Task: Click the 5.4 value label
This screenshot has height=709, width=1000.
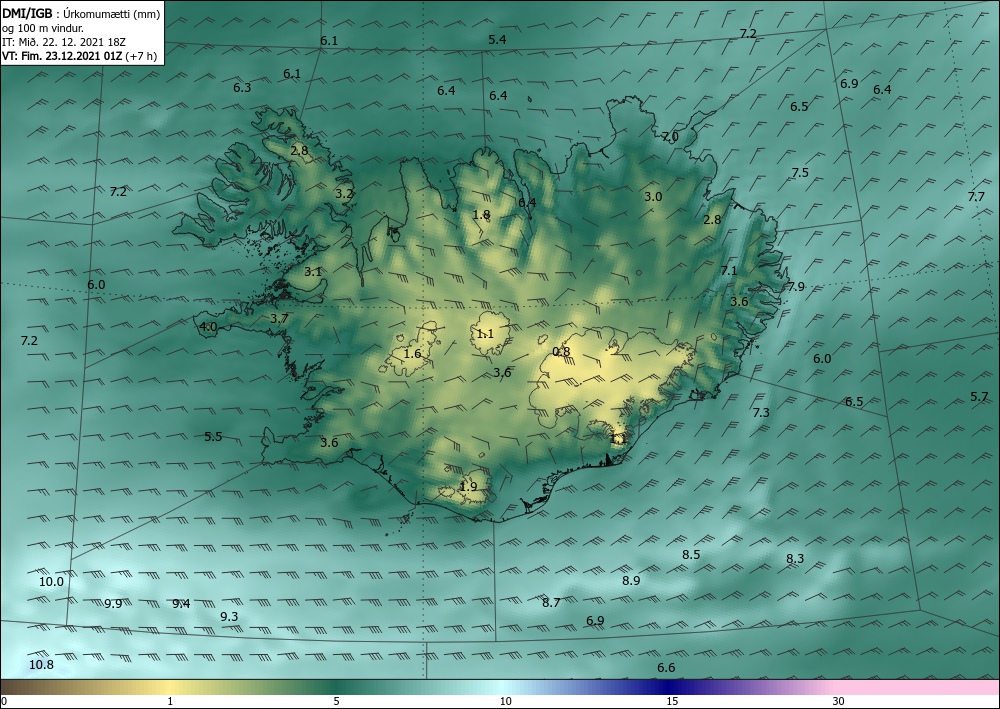Action: pyautogui.click(x=497, y=40)
